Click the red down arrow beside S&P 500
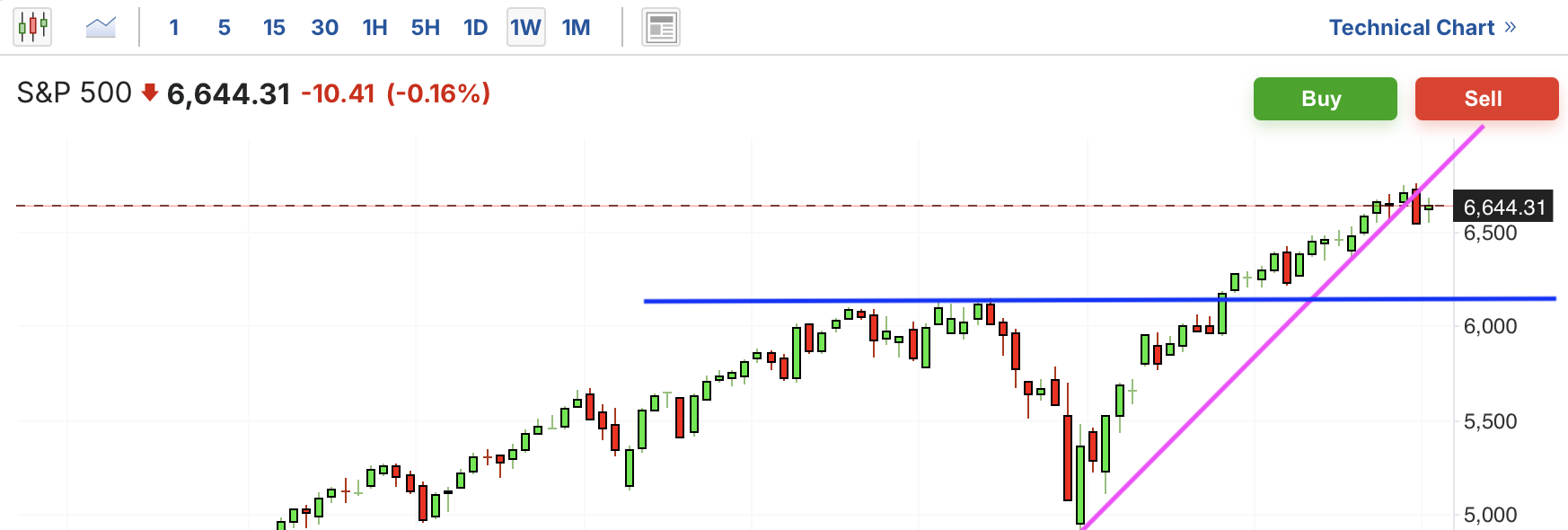Viewport: 1568px width, 530px height. coord(150,93)
